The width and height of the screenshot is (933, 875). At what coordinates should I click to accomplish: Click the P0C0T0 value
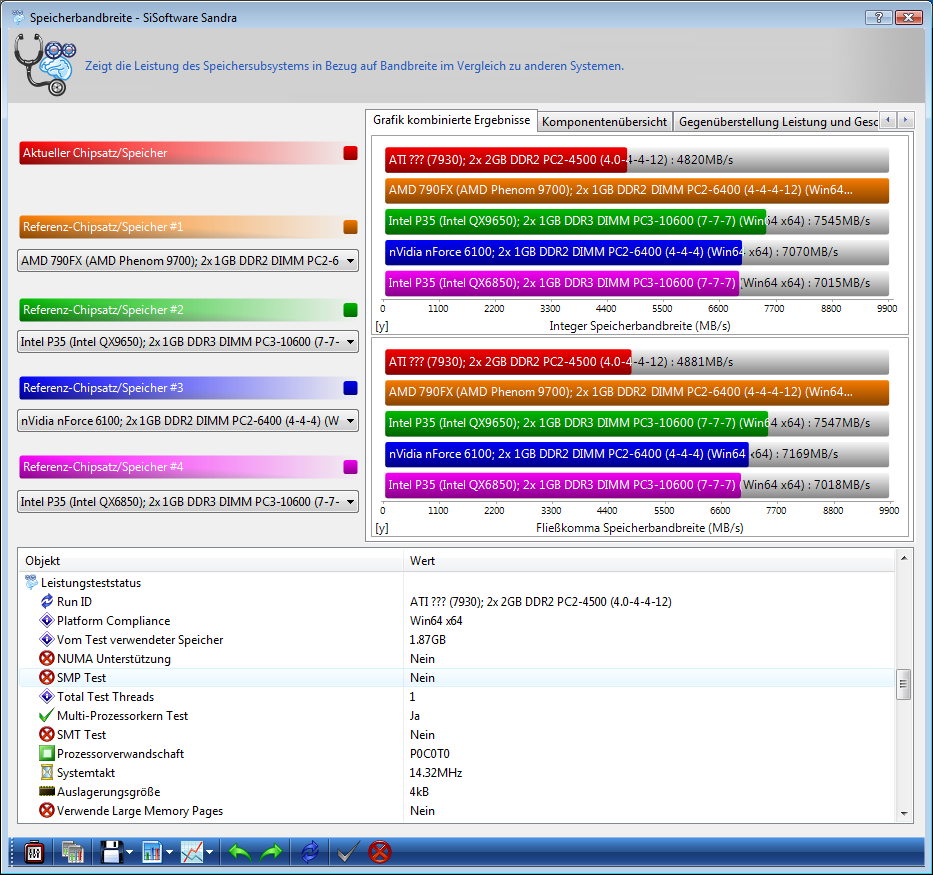pos(430,754)
